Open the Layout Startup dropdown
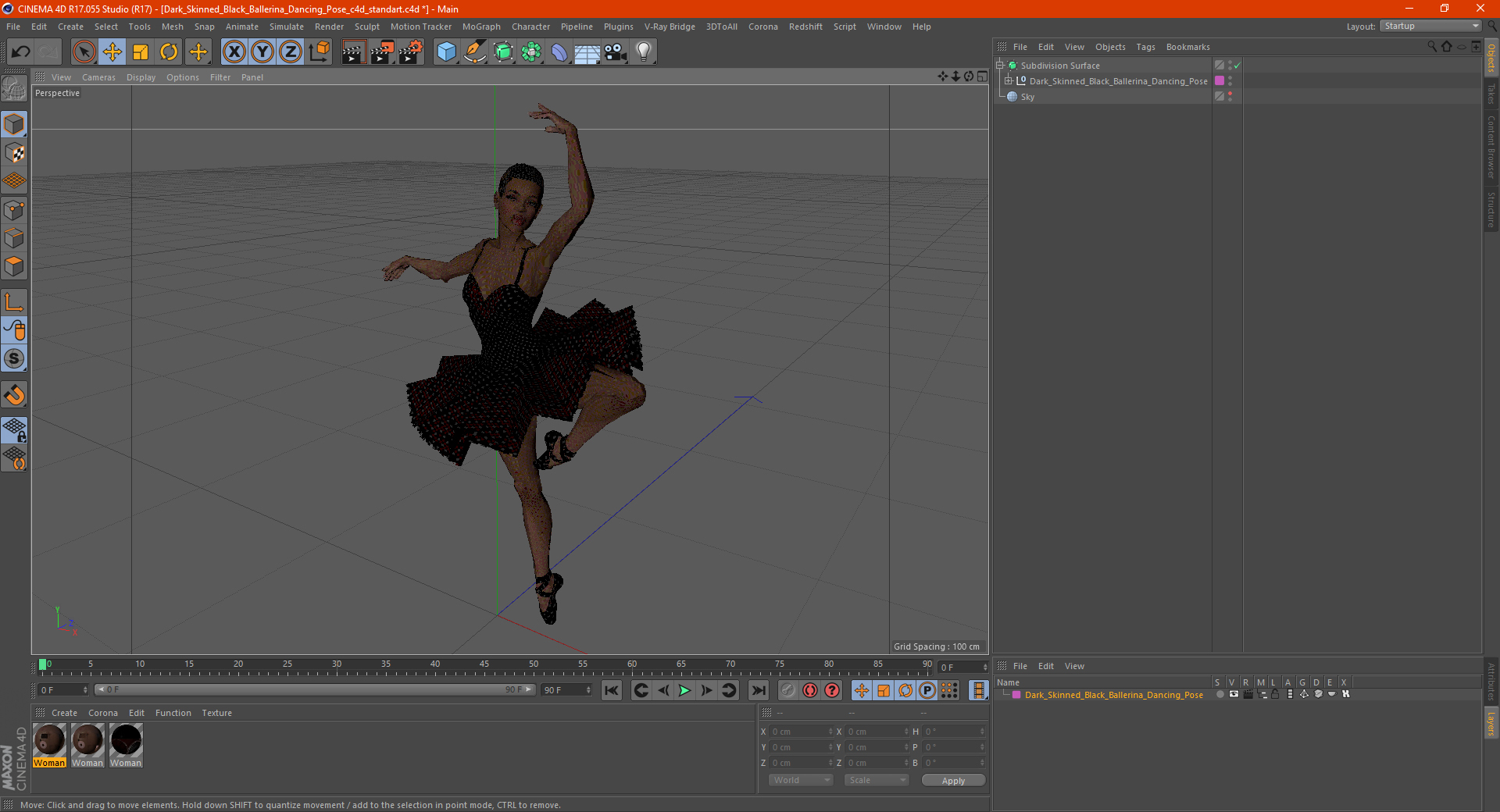Screen dimensions: 1500x812 tap(1430, 26)
